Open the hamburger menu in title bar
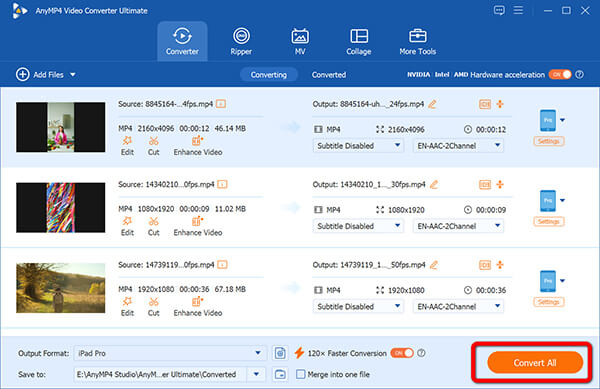 [x=518, y=10]
